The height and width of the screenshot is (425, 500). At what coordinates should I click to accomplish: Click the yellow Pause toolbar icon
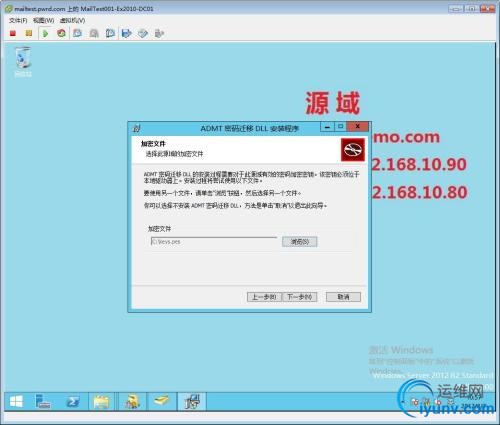(29, 33)
